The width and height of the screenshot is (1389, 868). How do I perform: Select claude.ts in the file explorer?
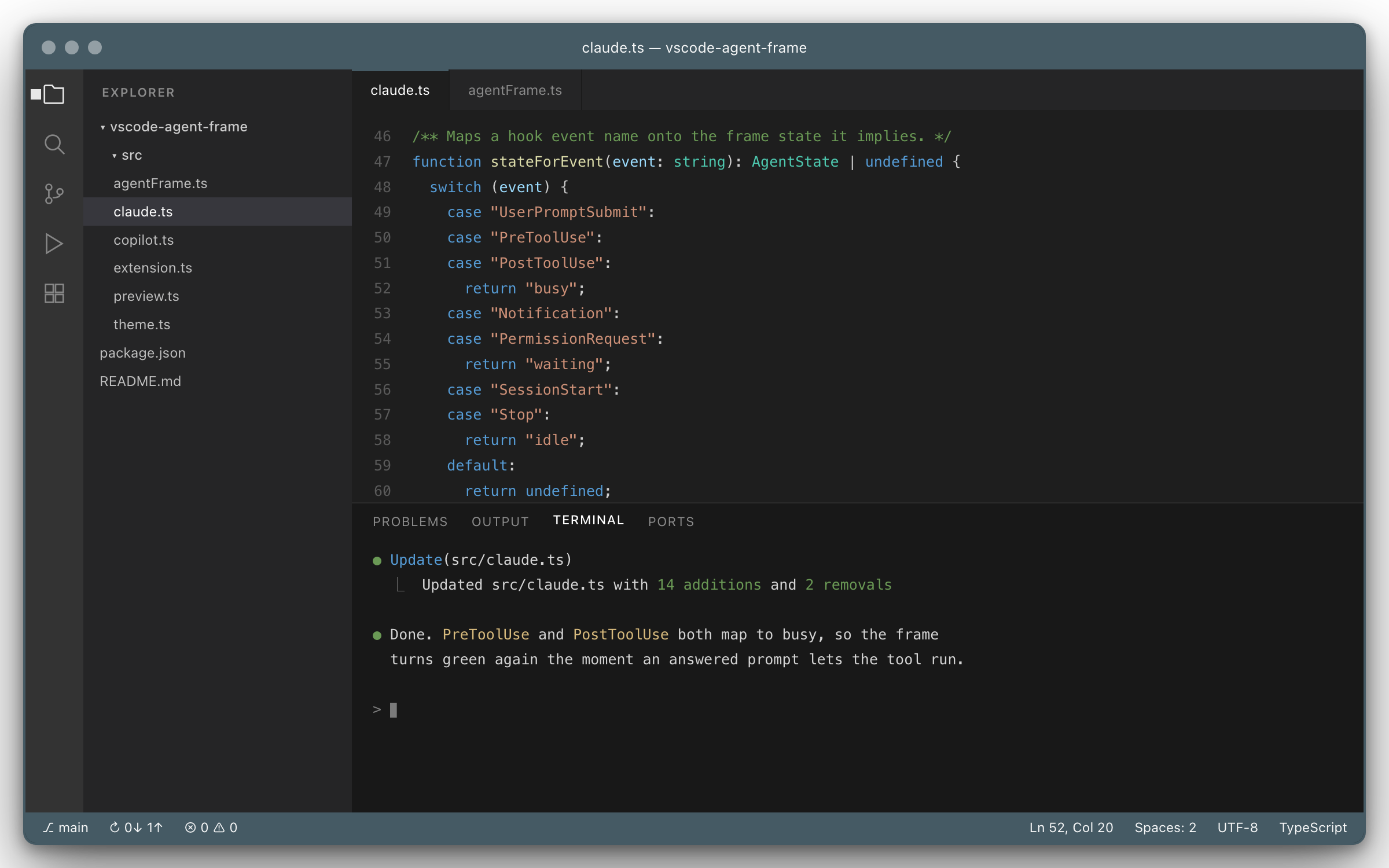point(218,212)
